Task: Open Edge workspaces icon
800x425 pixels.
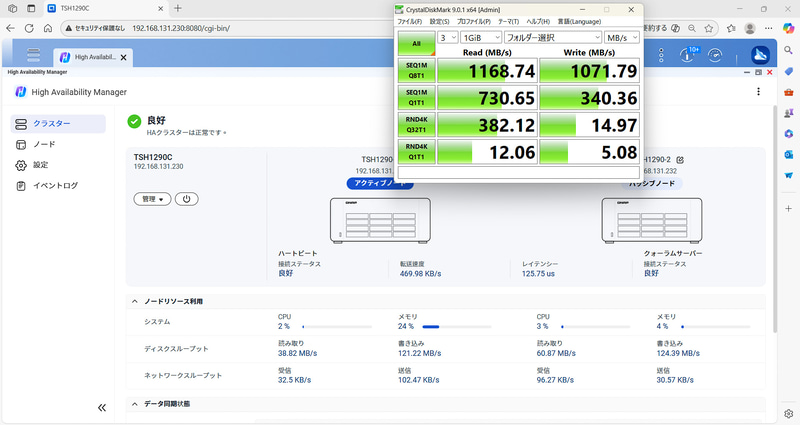Action: pos(13,8)
